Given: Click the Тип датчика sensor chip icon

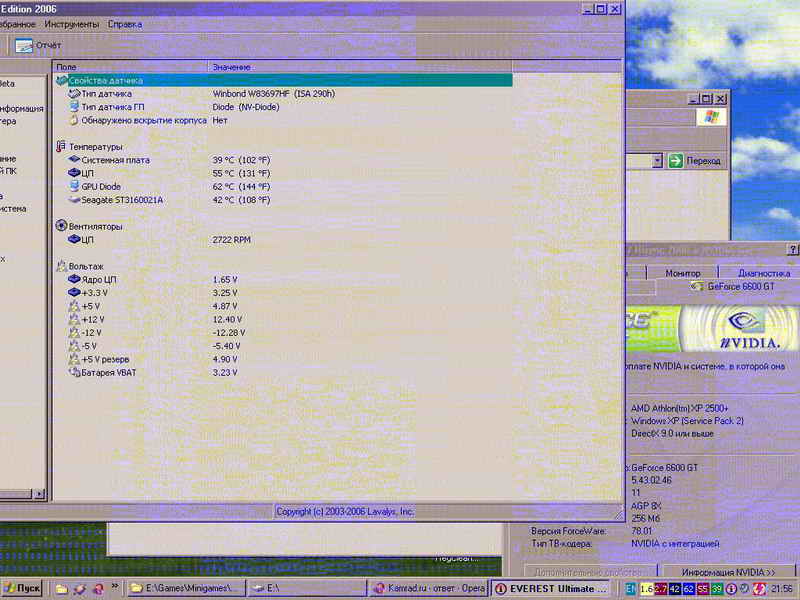Looking at the screenshot, I should pos(74,94).
